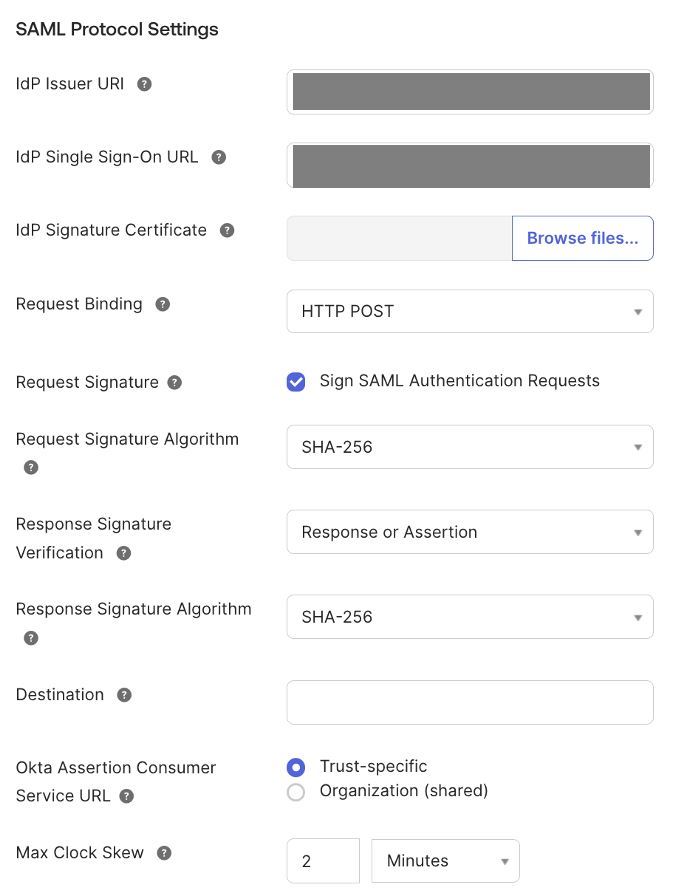686x894 pixels.
Task: View help icon under Response Signature Algorithm
Action: click(31, 638)
